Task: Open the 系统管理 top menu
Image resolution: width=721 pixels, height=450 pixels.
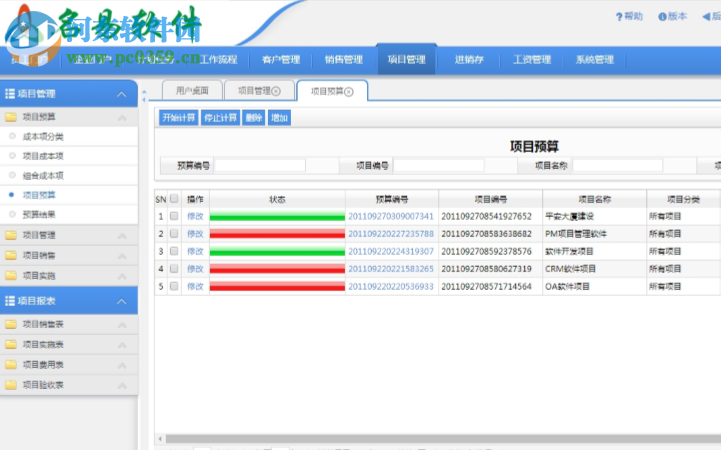Action: click(x=595, y=60)
